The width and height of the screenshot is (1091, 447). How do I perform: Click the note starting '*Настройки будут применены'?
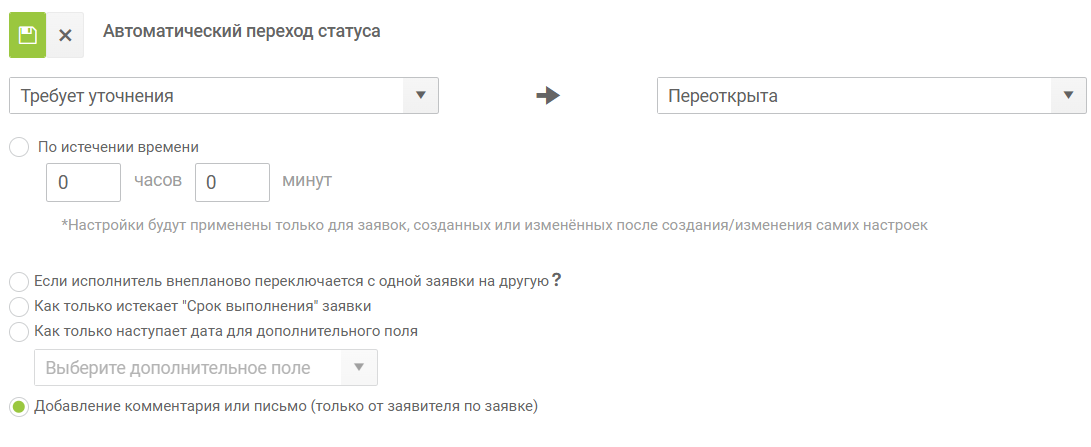(495, 226)
